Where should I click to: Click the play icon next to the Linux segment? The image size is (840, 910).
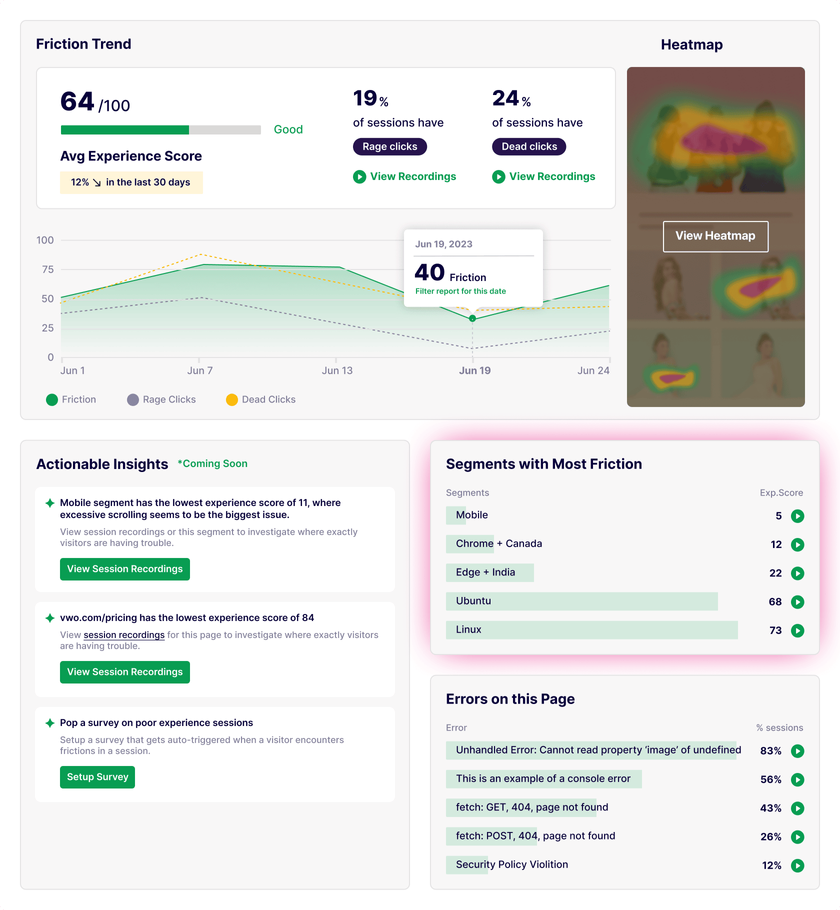point(797,631)
